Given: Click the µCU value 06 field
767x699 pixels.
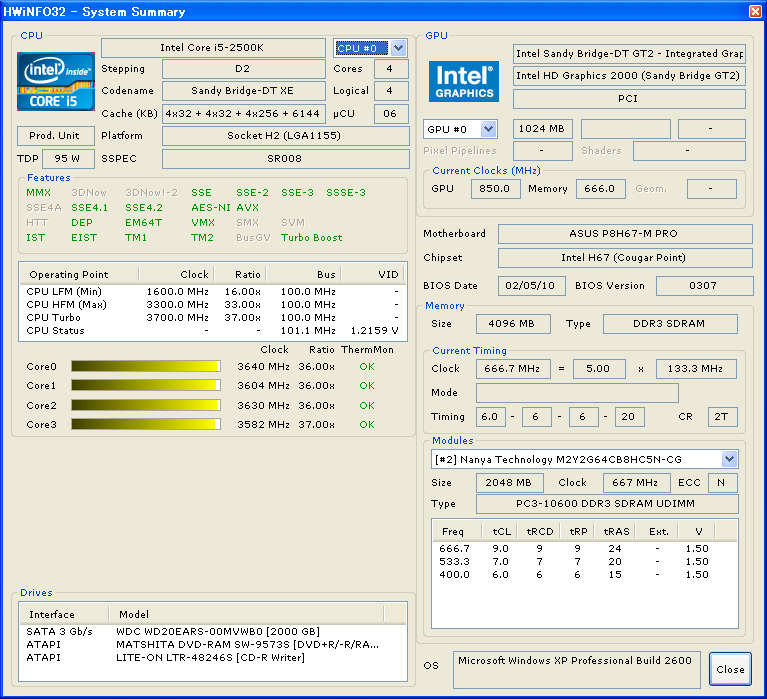Looking at the screenshot, I should click(391, 113).
